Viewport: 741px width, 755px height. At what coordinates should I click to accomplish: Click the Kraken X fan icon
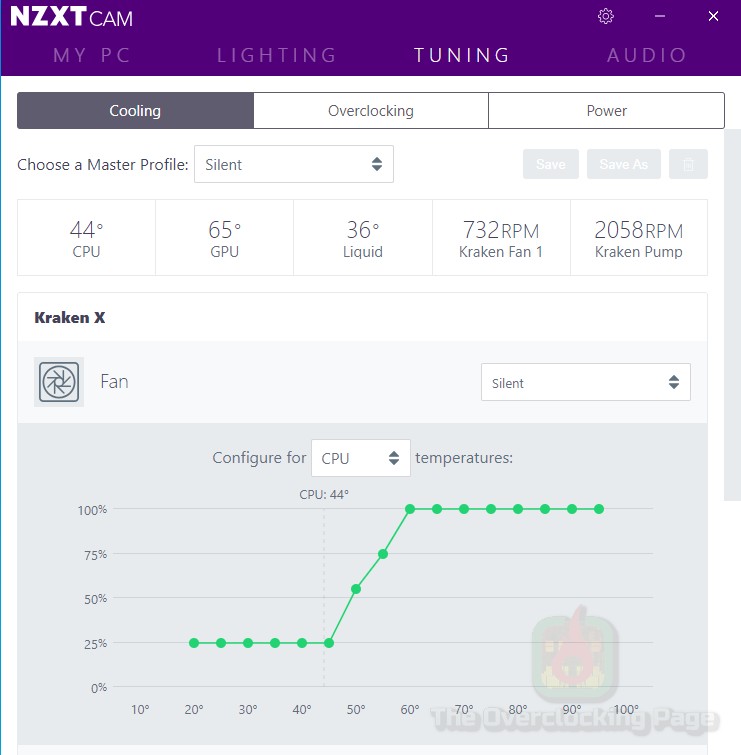59,382
